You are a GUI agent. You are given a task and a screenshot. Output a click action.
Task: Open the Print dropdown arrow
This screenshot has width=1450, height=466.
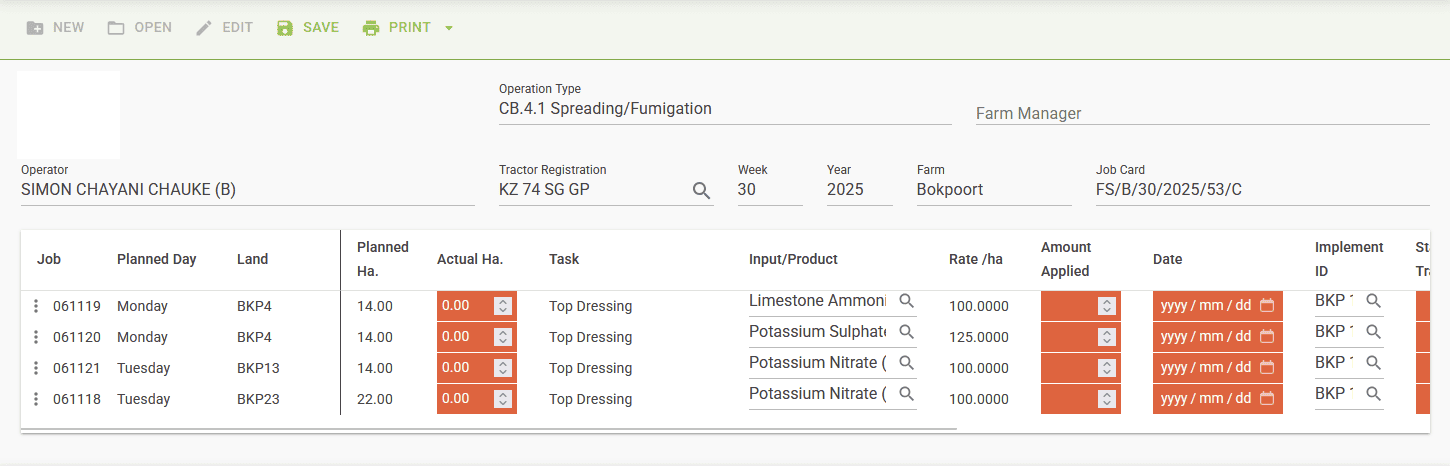(x=449, y=28)
